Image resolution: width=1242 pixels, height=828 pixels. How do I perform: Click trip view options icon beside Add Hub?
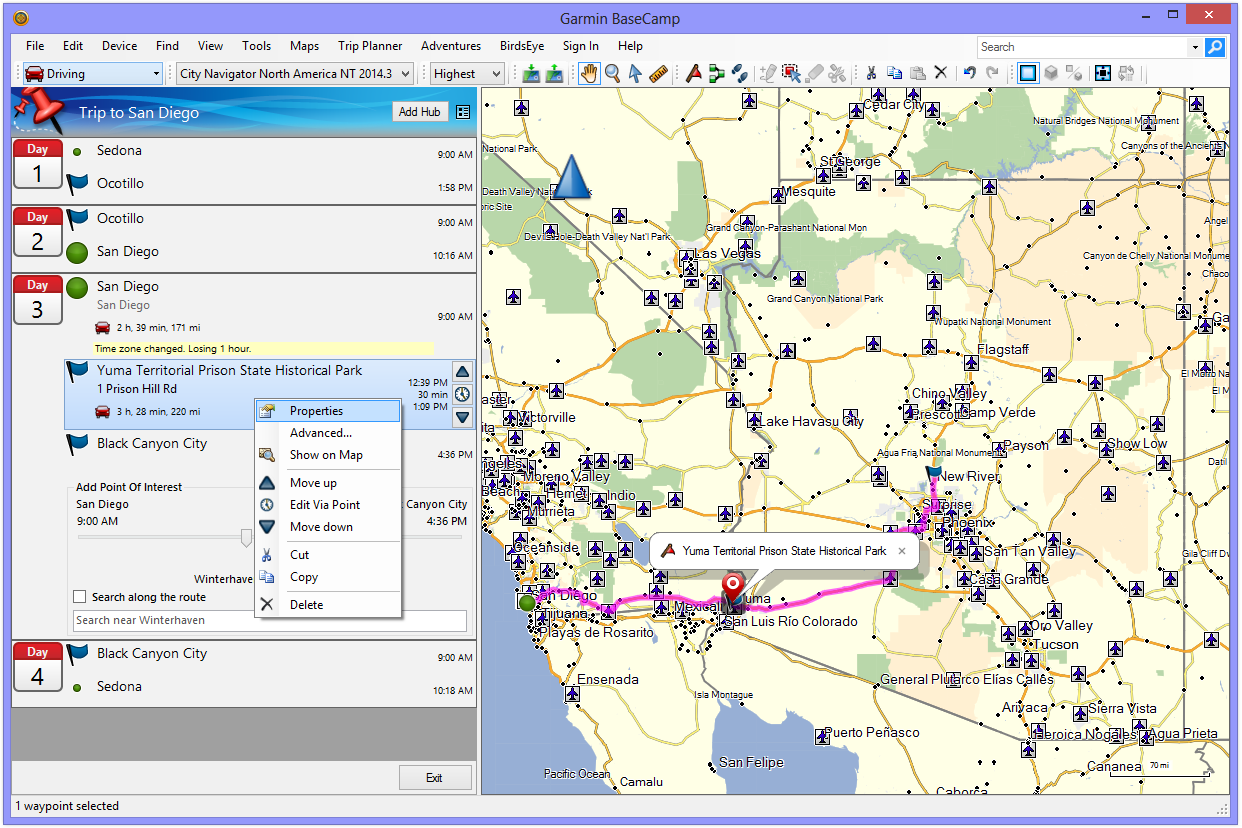pyautogui.click(x=463, y=112)
